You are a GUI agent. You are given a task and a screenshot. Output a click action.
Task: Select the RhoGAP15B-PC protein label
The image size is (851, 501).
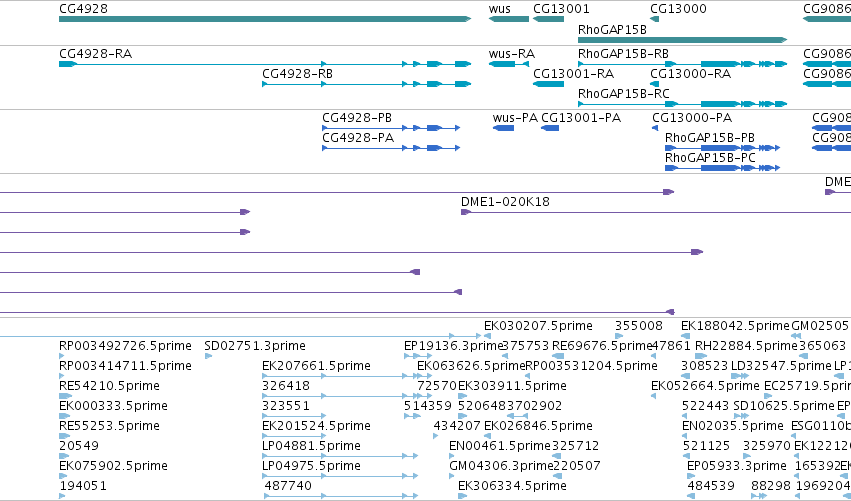click(x=710, y=158)
